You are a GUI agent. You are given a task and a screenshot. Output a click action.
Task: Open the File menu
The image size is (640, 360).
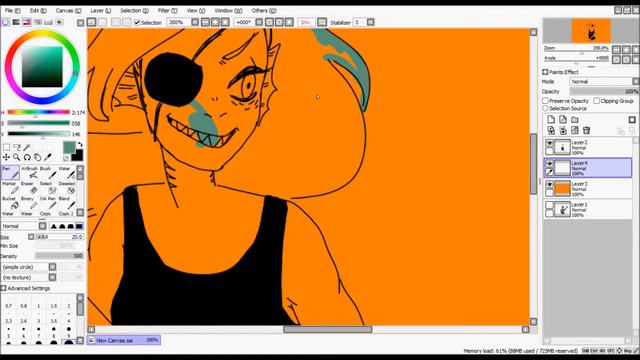(x=13, y=11)
